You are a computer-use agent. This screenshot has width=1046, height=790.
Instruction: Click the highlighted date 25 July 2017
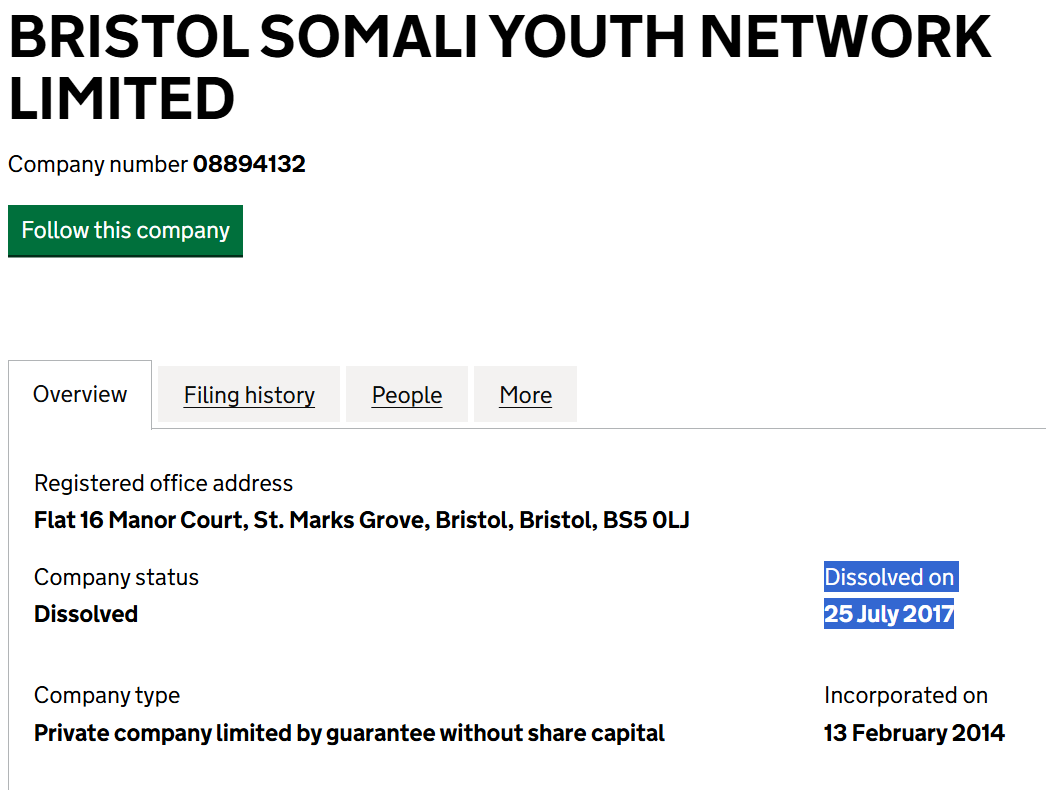(x=889, y=614)
